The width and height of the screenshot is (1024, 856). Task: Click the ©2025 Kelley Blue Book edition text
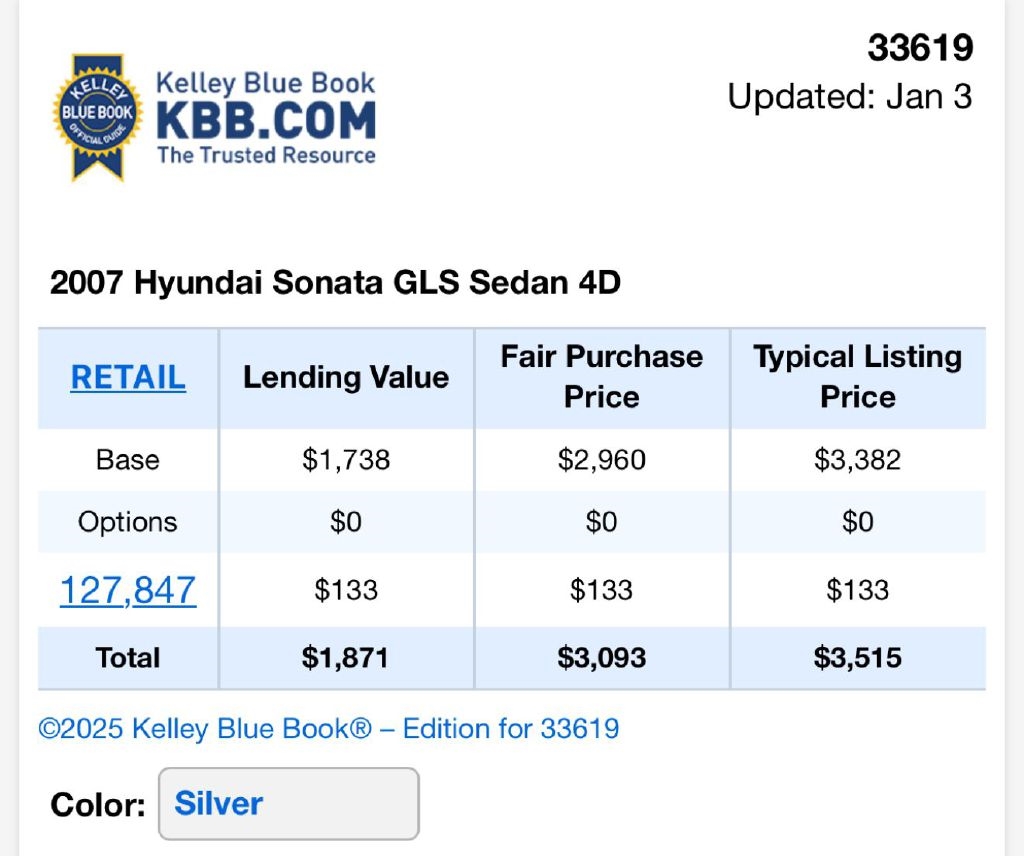(x=329, y=728)
